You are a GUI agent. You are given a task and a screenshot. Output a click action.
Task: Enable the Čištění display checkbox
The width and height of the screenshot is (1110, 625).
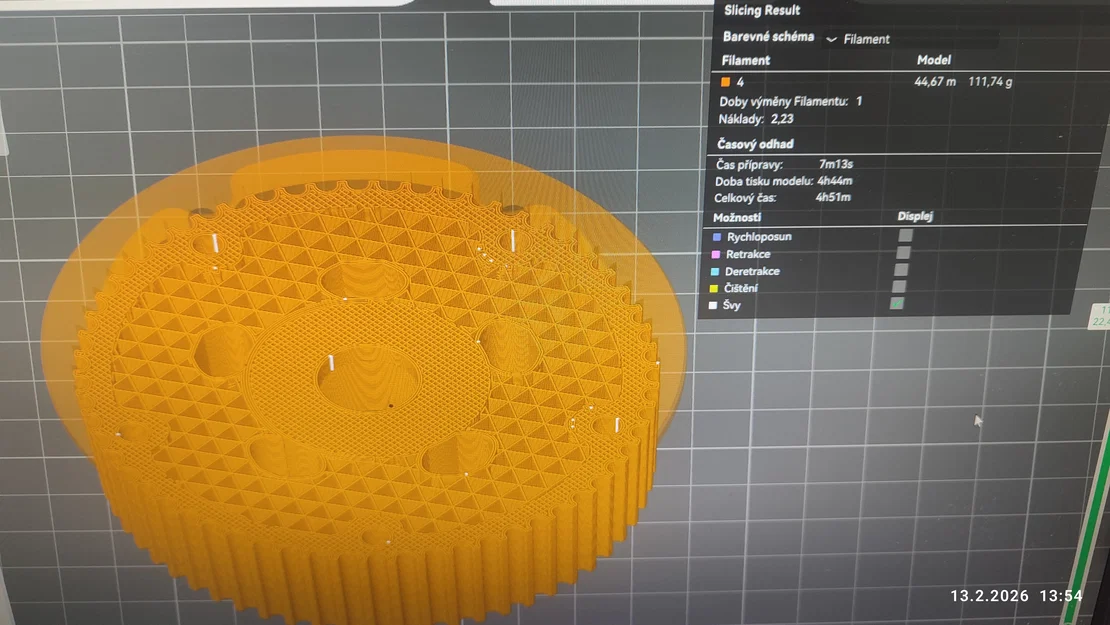coord(899,287)
